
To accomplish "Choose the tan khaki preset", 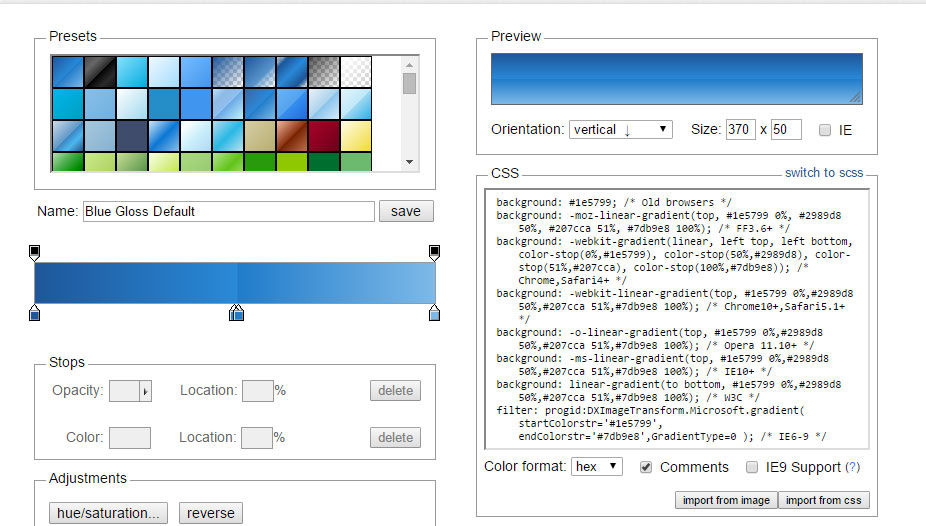I will click(x=260, y=136).
